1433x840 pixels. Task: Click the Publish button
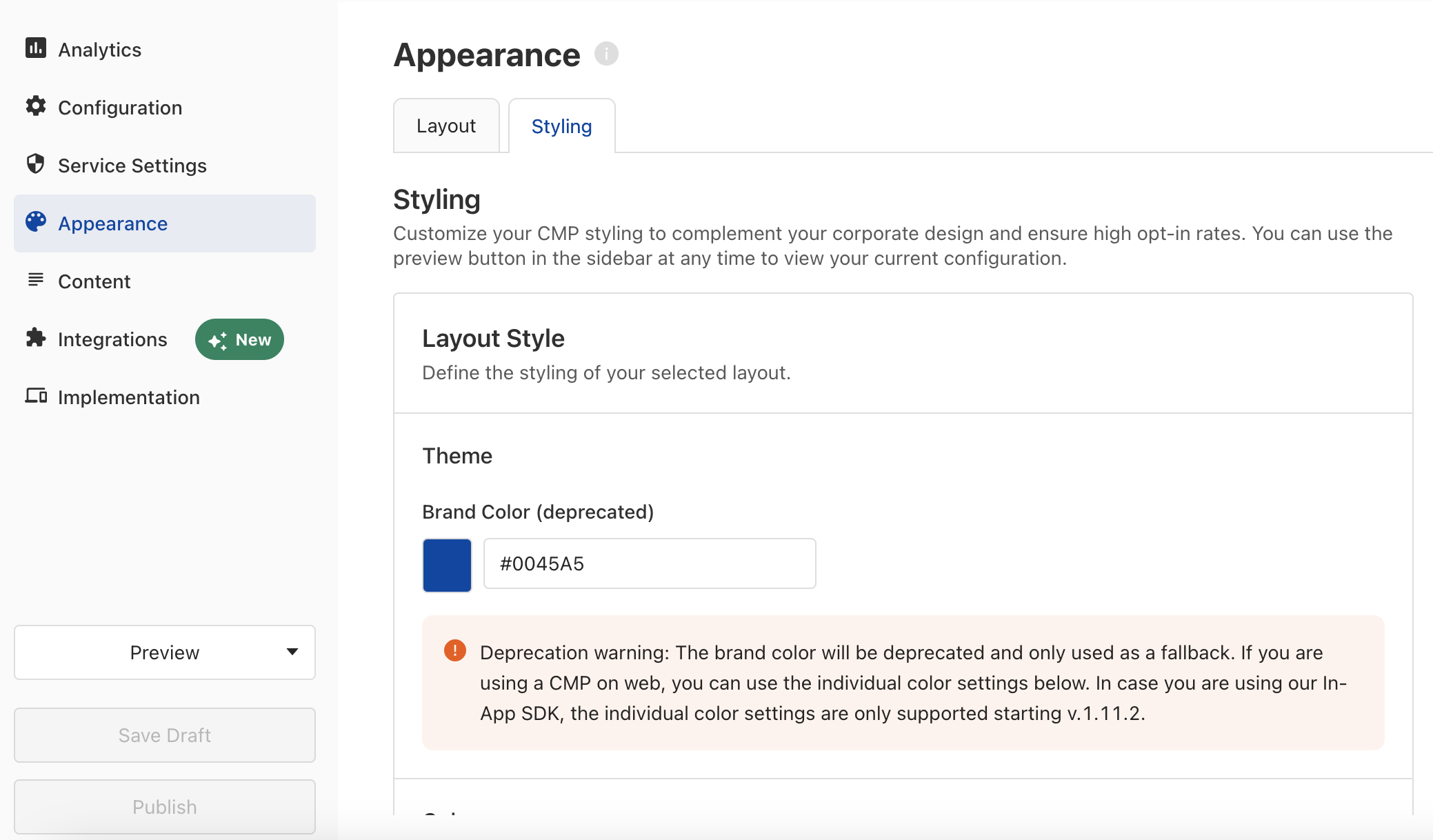coord(164,806)
